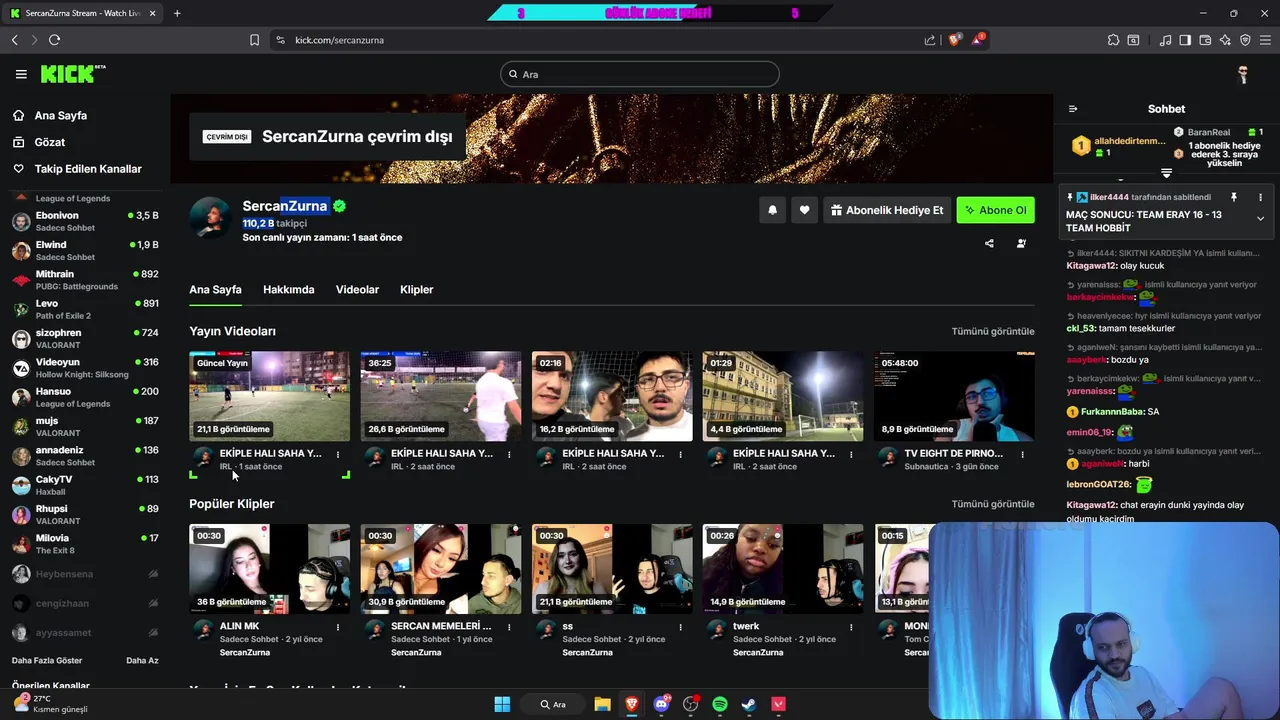The width and height of the screenshot is (1280, 720).
Task: Click Tümünü görüntüle for Yayın Videoları
Action: click(x=993, y=331)
